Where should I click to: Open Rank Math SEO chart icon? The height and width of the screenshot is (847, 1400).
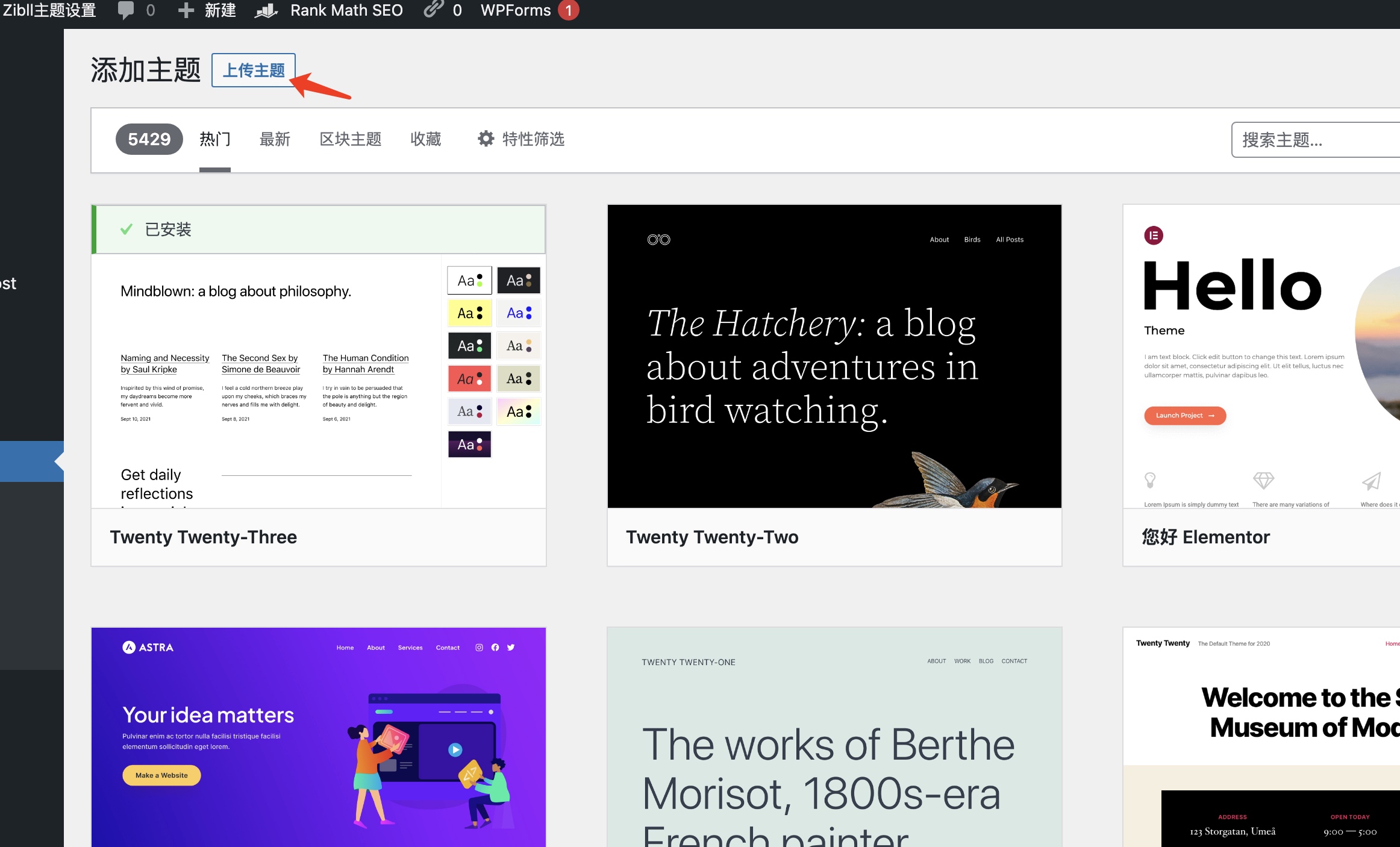click(266, 10)
